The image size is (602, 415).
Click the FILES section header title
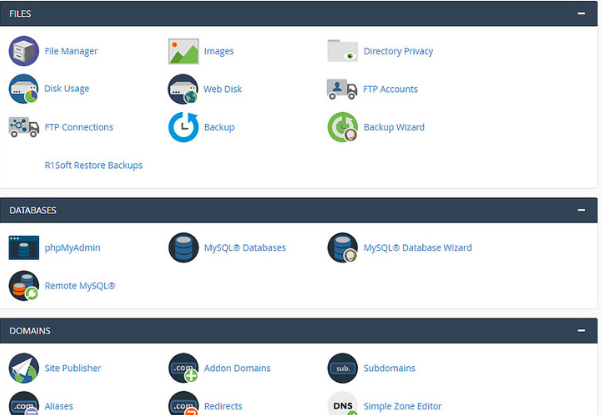pyautogui.click(x=20, y=14)
